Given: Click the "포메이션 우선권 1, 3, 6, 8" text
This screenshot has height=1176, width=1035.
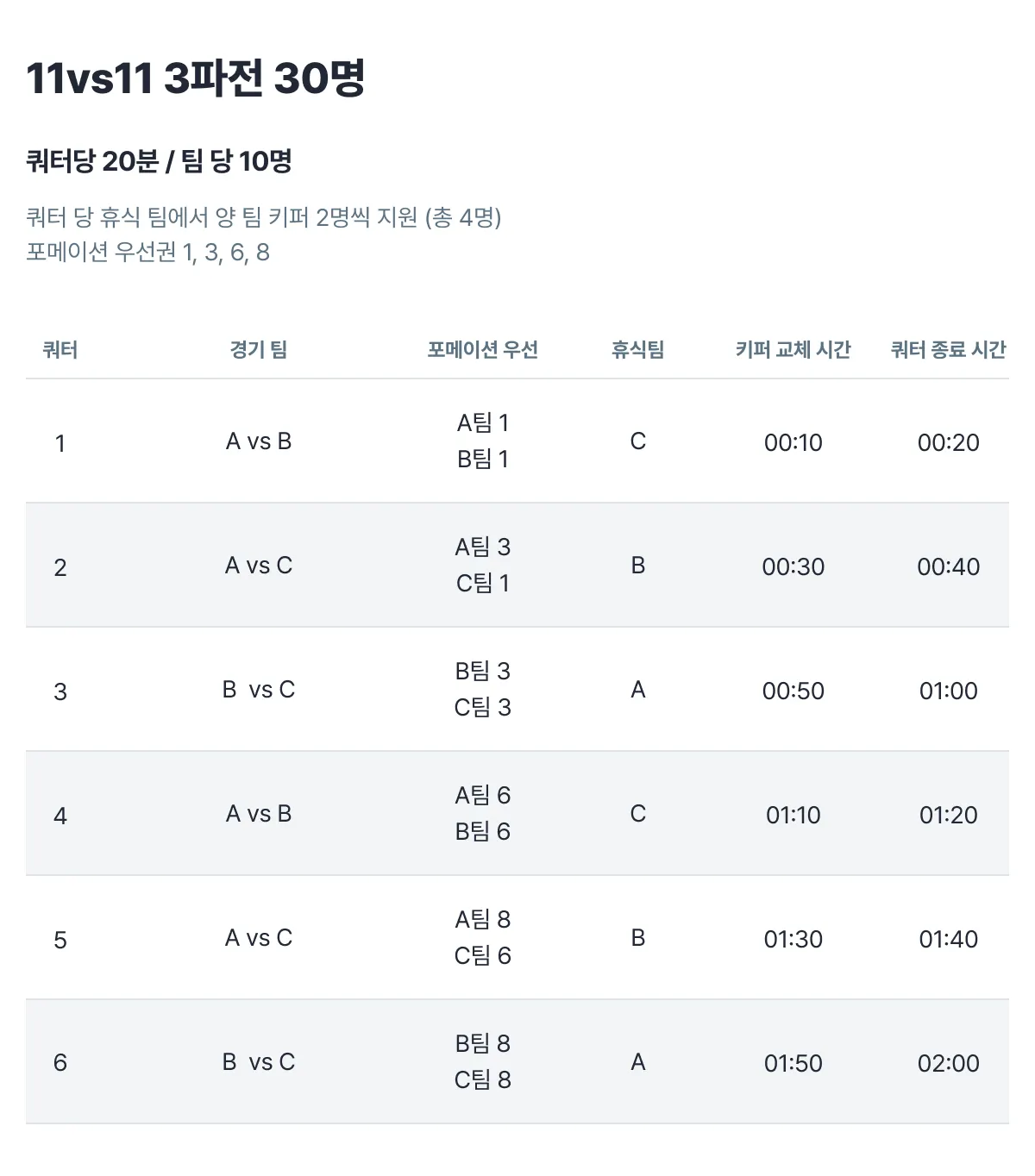Looking at the screenshot, I should tap(147, 252).
